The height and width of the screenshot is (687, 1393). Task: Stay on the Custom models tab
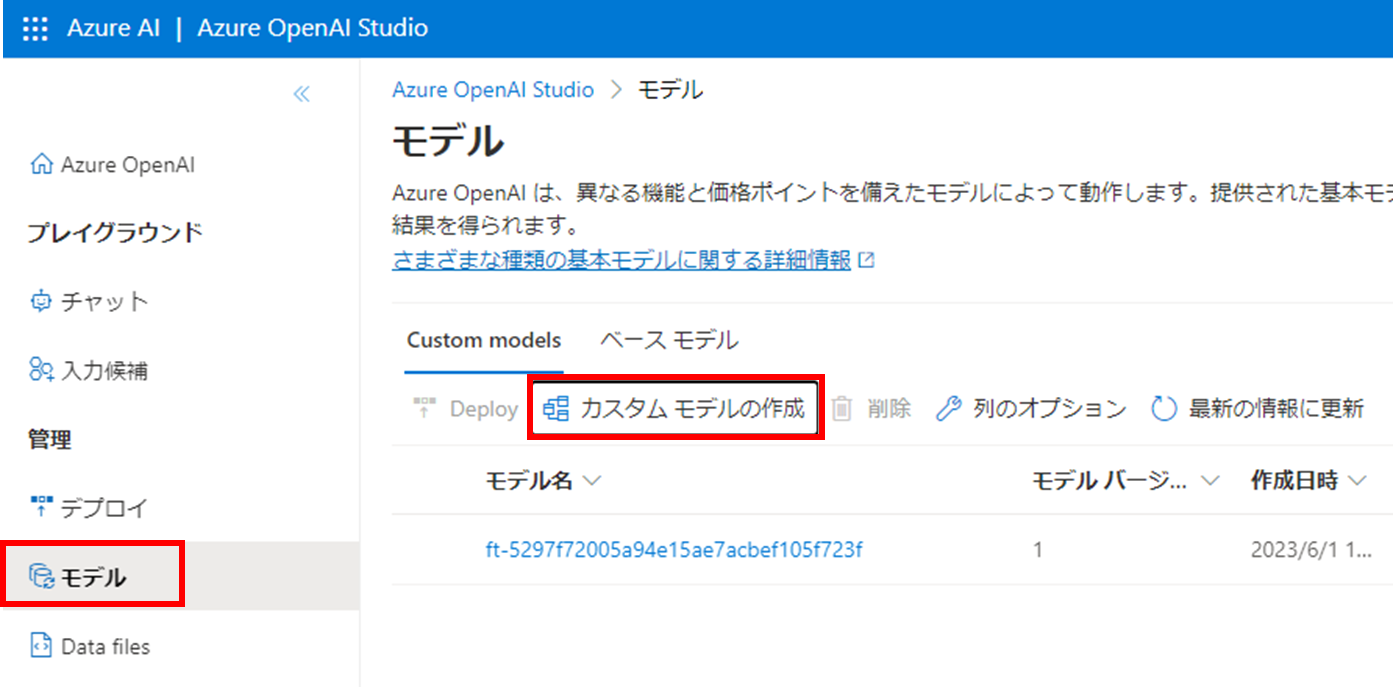coord(483,339)
